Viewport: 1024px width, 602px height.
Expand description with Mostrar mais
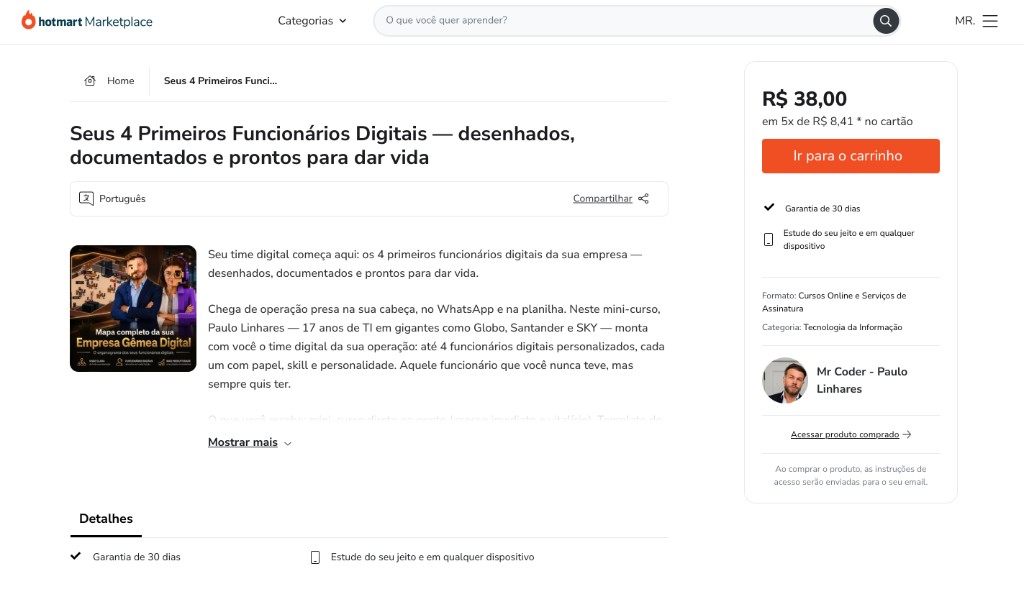[242, 442]
